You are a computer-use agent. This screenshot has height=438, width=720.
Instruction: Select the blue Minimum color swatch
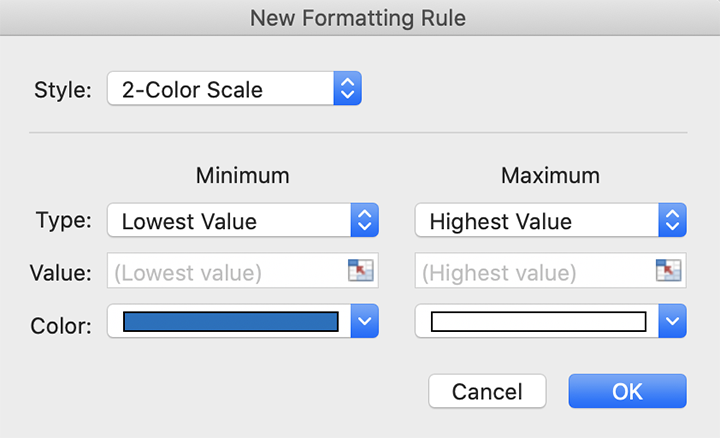pos(231,321)
